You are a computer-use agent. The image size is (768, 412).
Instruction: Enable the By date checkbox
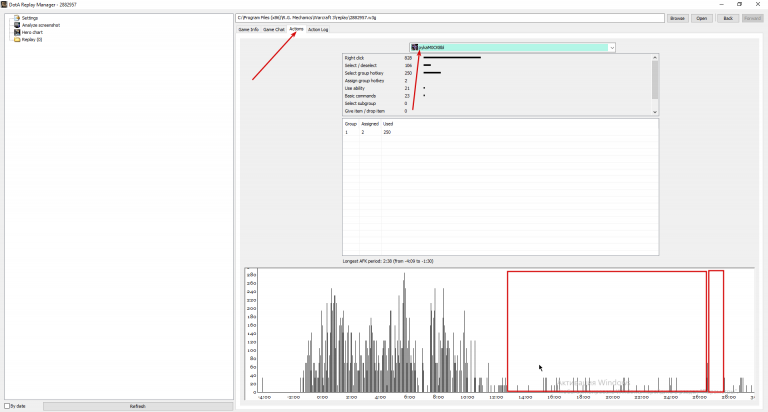(7, 406)
